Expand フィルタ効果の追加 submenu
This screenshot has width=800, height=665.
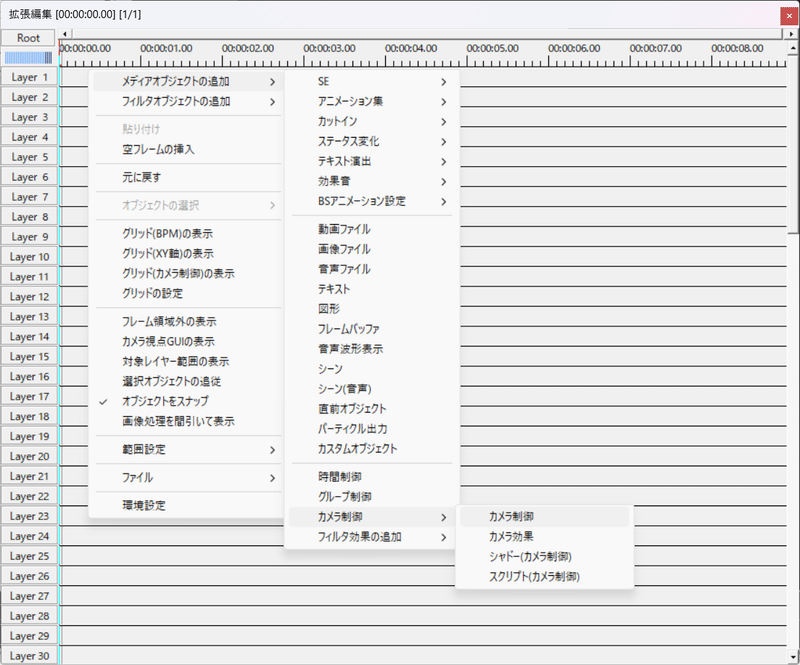click(372, 537)
